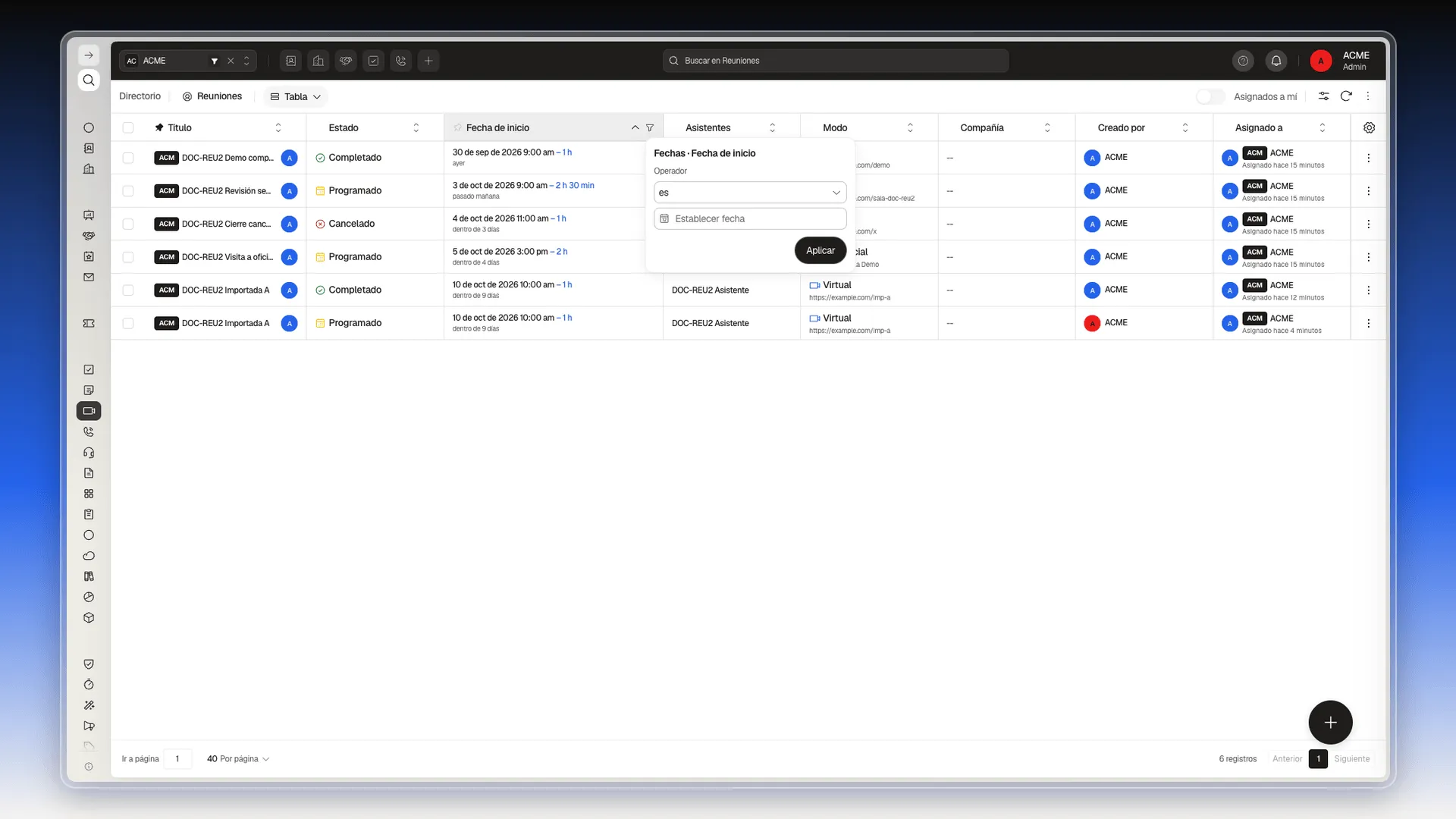Click the Siguiente pagination link
The image size is (1456, 819).
click(x=1352, y=758)
